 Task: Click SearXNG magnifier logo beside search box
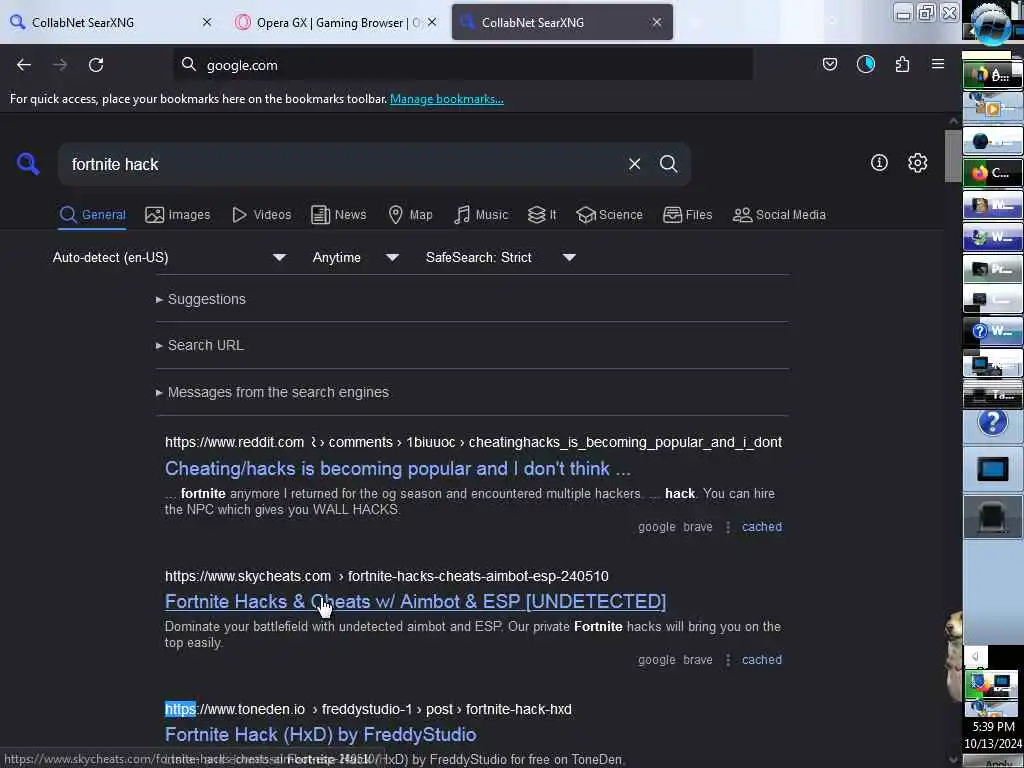(28, 163)
